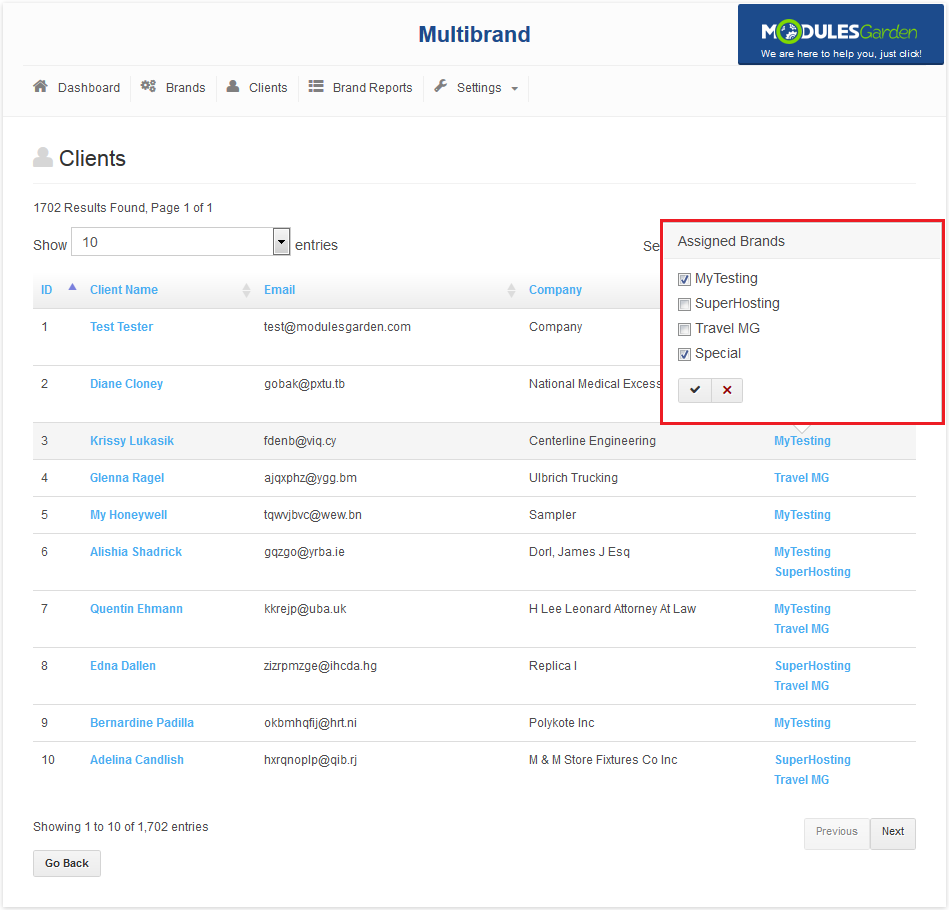
Task: Click company M & M Store Fixtures Co Inc
Action: coord(603,760)
